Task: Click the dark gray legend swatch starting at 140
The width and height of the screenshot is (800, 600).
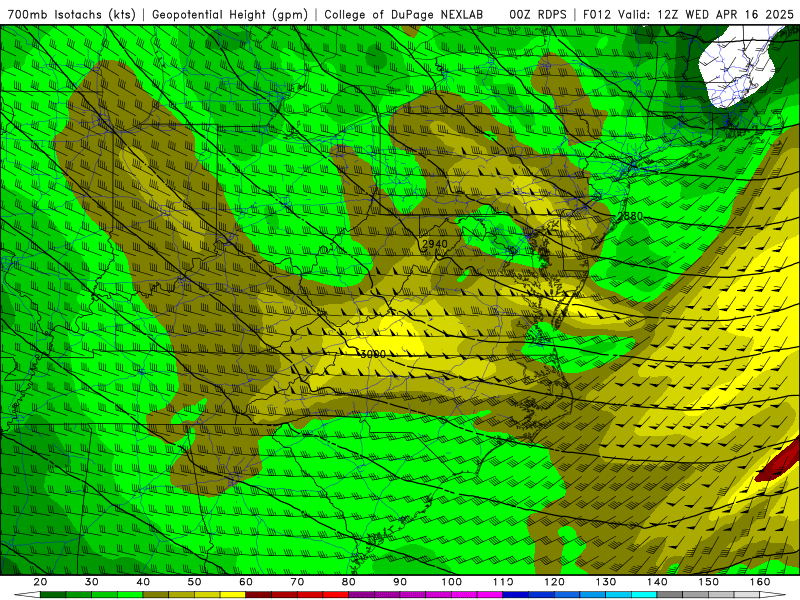Action: pyautogui.click(x=670, y=595)
